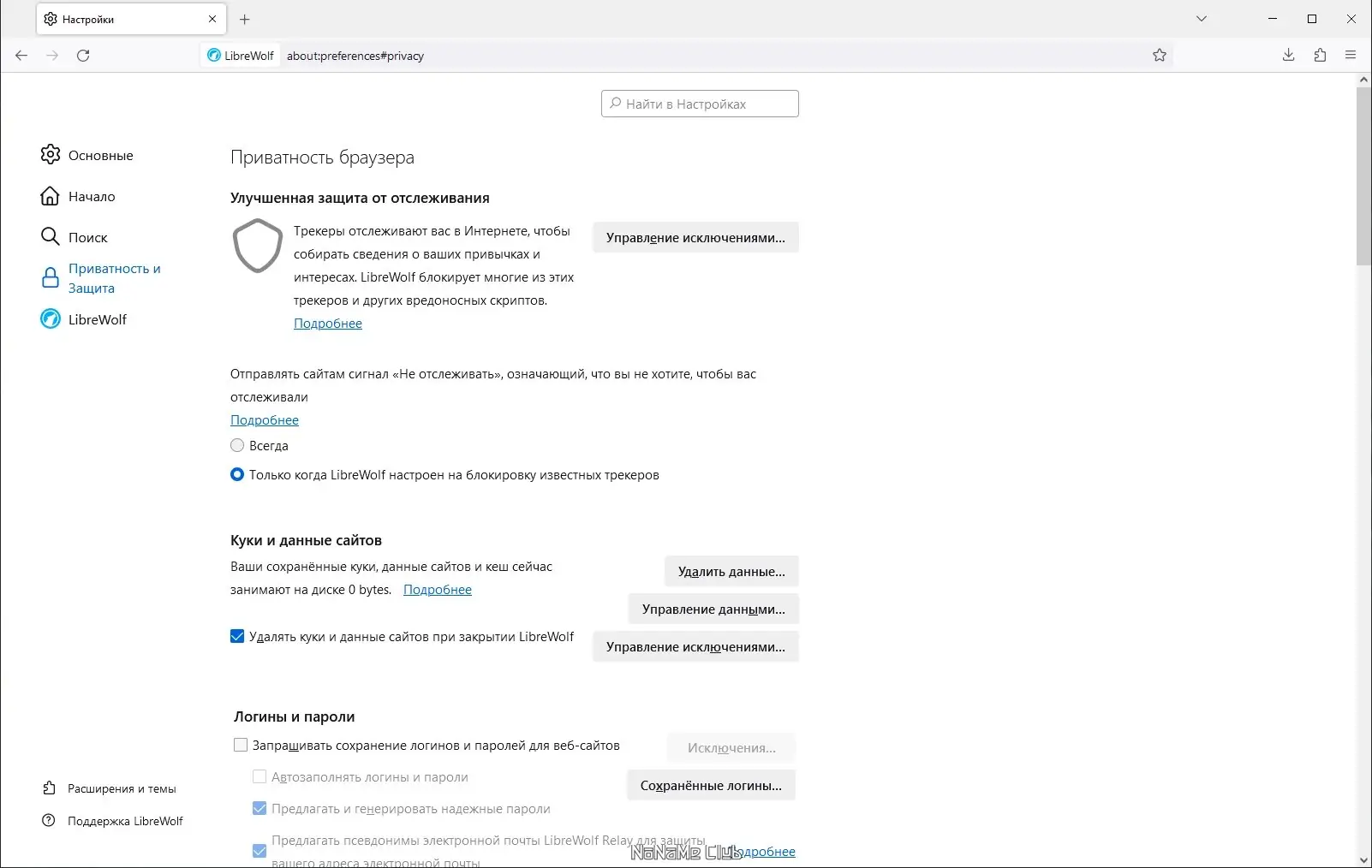Open Поддержка LibreWolf help link
Image resolution: width=1372 pixels, height=868 pixels.
tap(113, 821)
